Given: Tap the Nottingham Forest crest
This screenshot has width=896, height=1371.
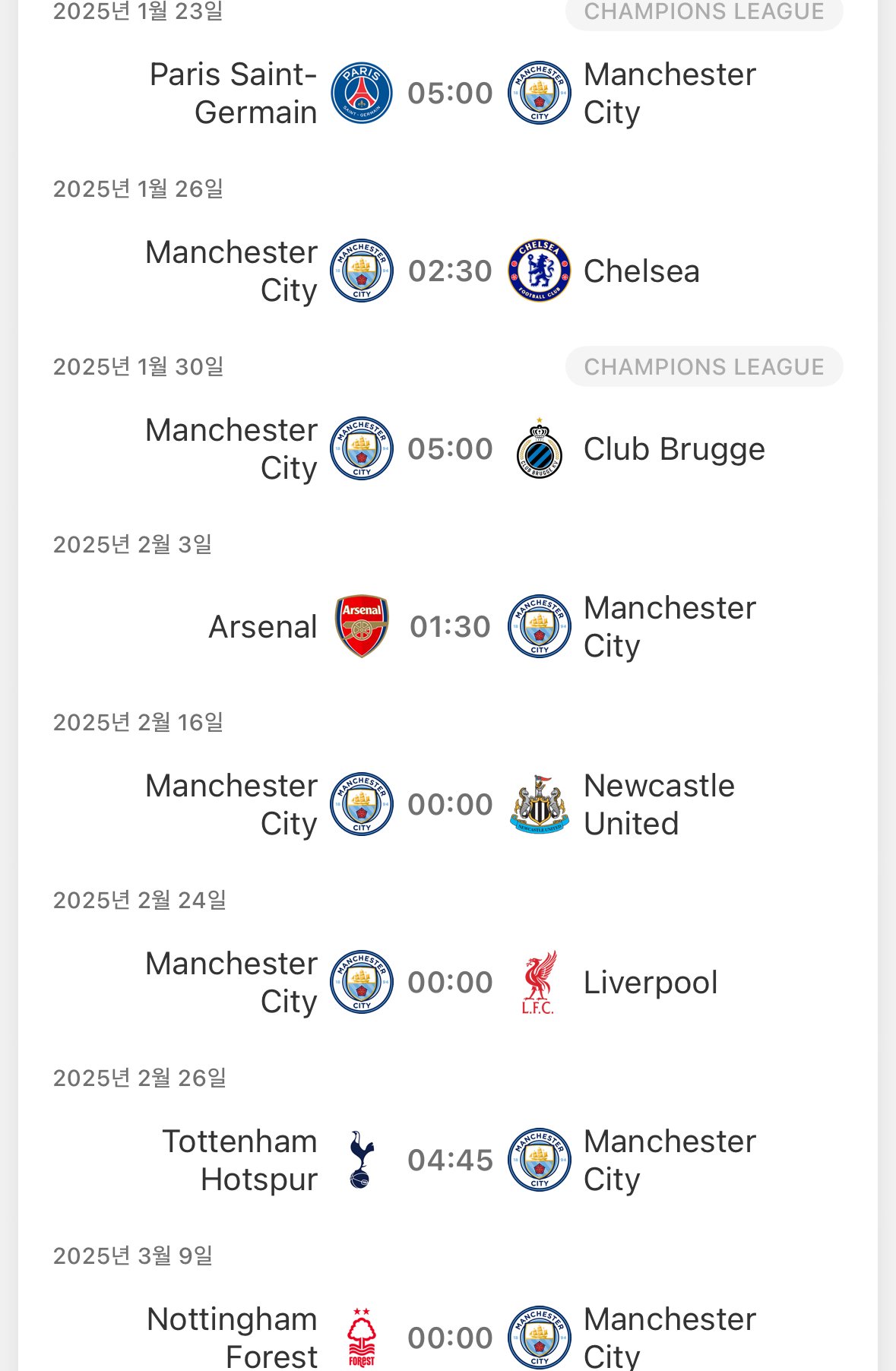Looking at the screenshot, I should 362,1337.
